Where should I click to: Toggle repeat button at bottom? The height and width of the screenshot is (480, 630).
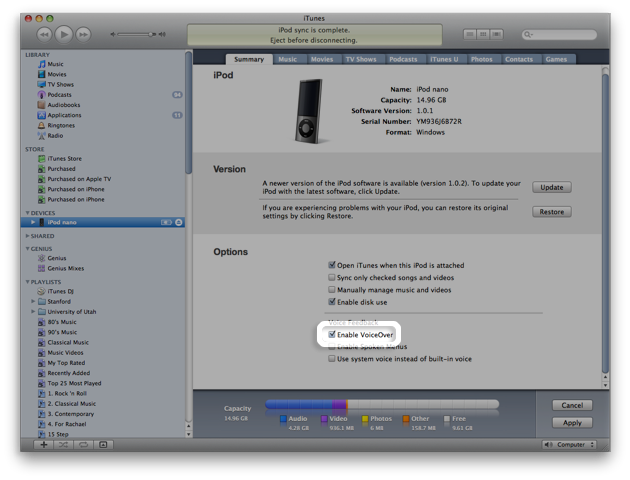[83, 445]
